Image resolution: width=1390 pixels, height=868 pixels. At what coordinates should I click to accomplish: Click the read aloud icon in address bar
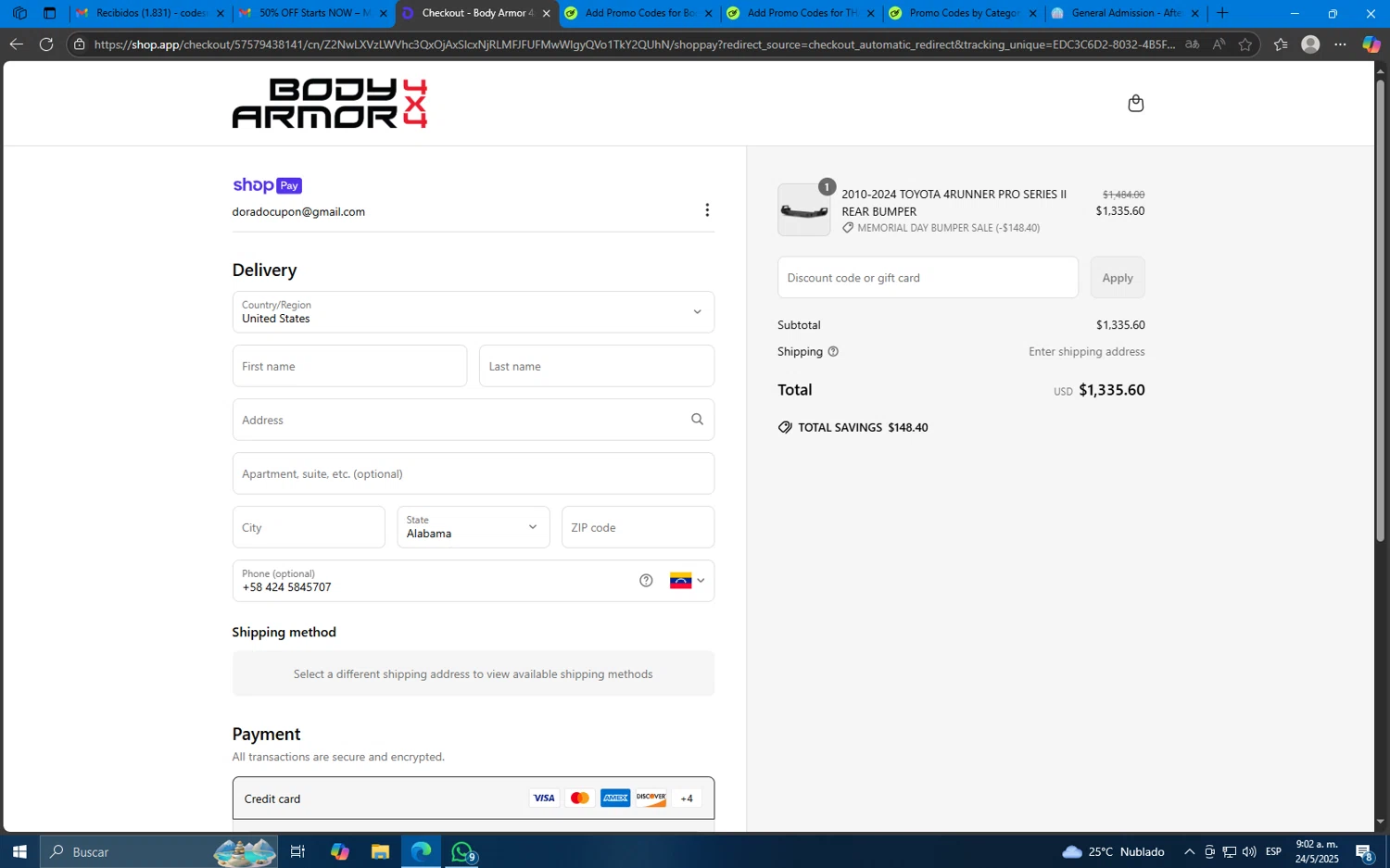pyautogui.click(x=1219, y=44)
